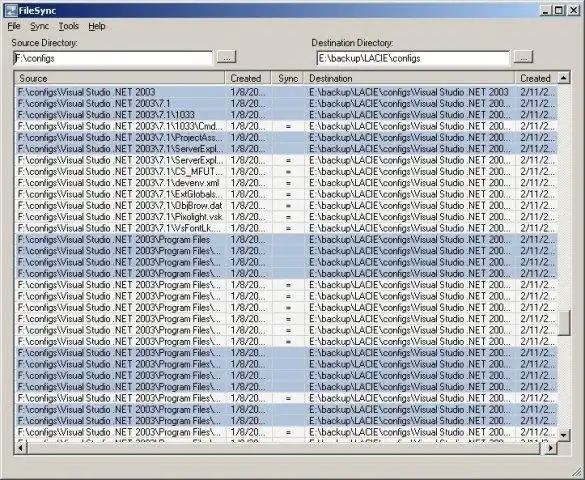Click destination path ending Visual Studio .NET 2003
This screenshot has height=480, width=585.
[x=410, y=92]
